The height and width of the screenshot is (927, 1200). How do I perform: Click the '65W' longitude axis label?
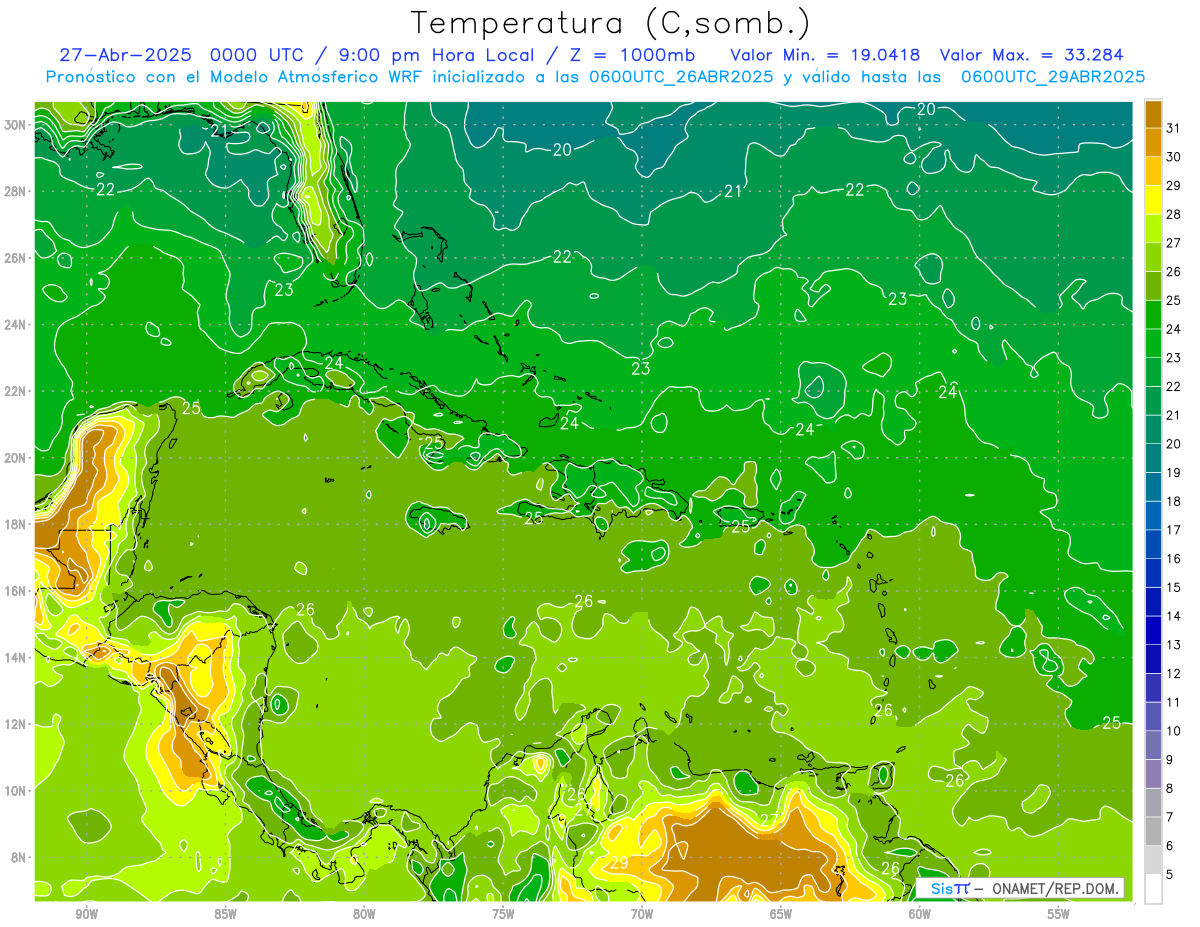point(781,914)
